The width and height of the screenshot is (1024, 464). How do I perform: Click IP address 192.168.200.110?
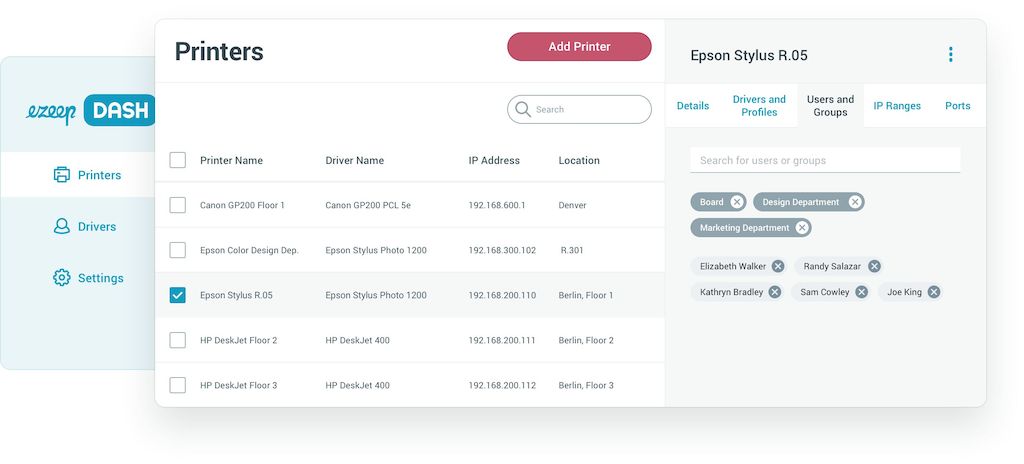pos(502,295)
